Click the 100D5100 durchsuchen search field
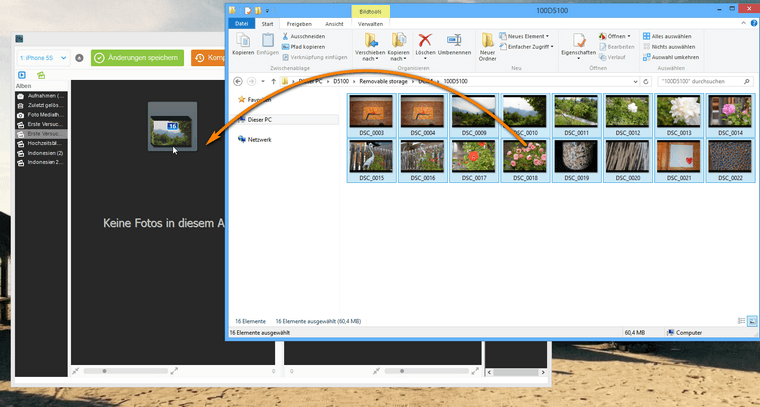Screen dimensions: 760x407 click(x=706, y=81)
